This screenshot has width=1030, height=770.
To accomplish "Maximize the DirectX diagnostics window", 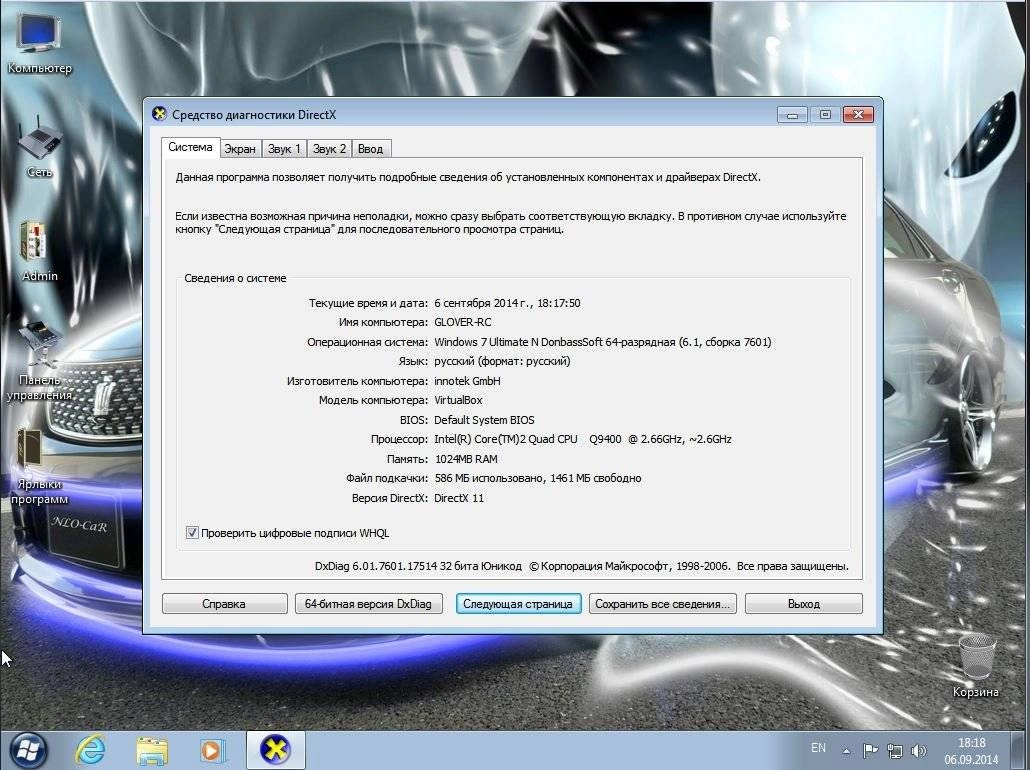I will coord(825,114).
